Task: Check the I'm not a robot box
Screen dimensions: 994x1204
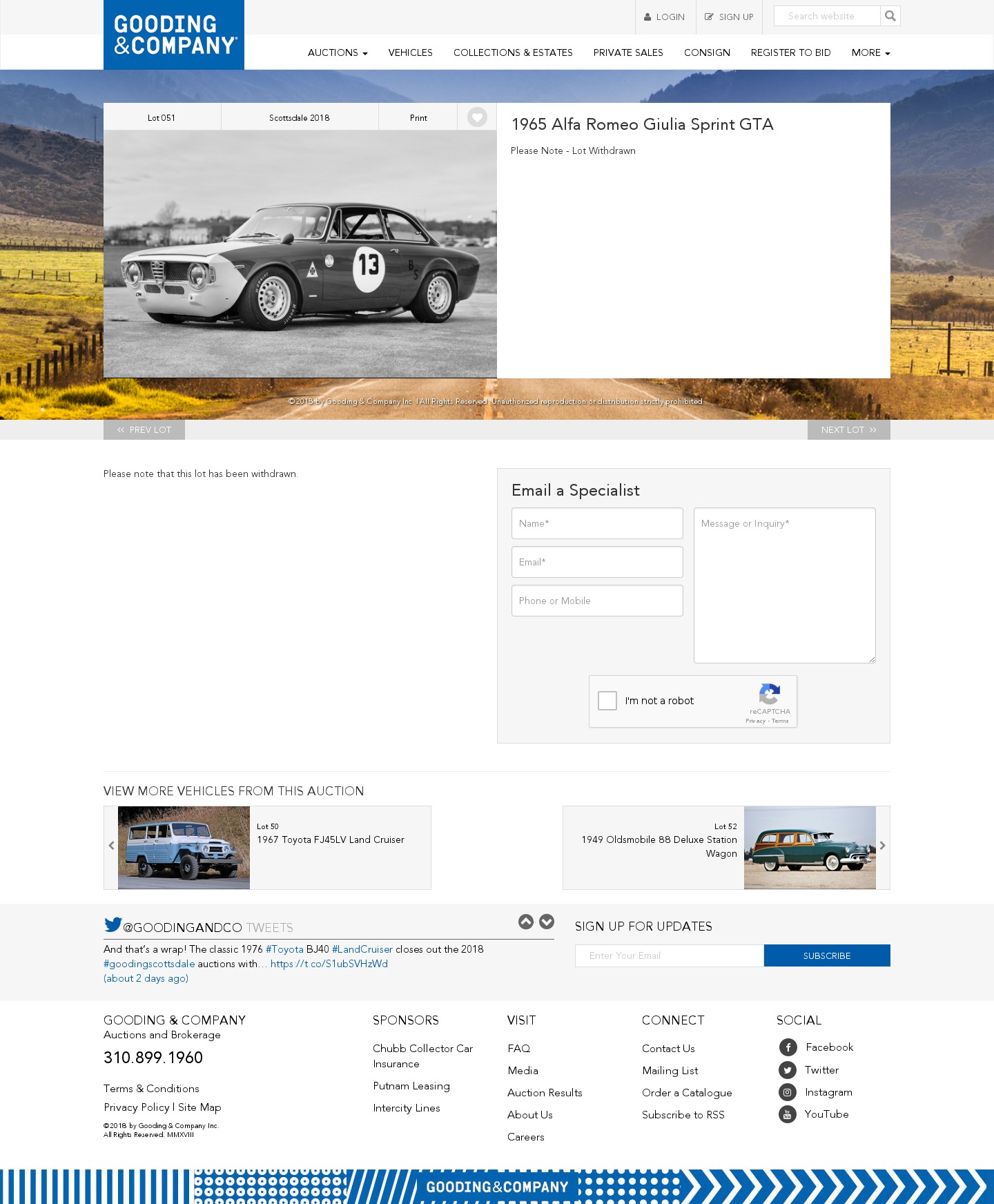Action: [x=607, y=701]
